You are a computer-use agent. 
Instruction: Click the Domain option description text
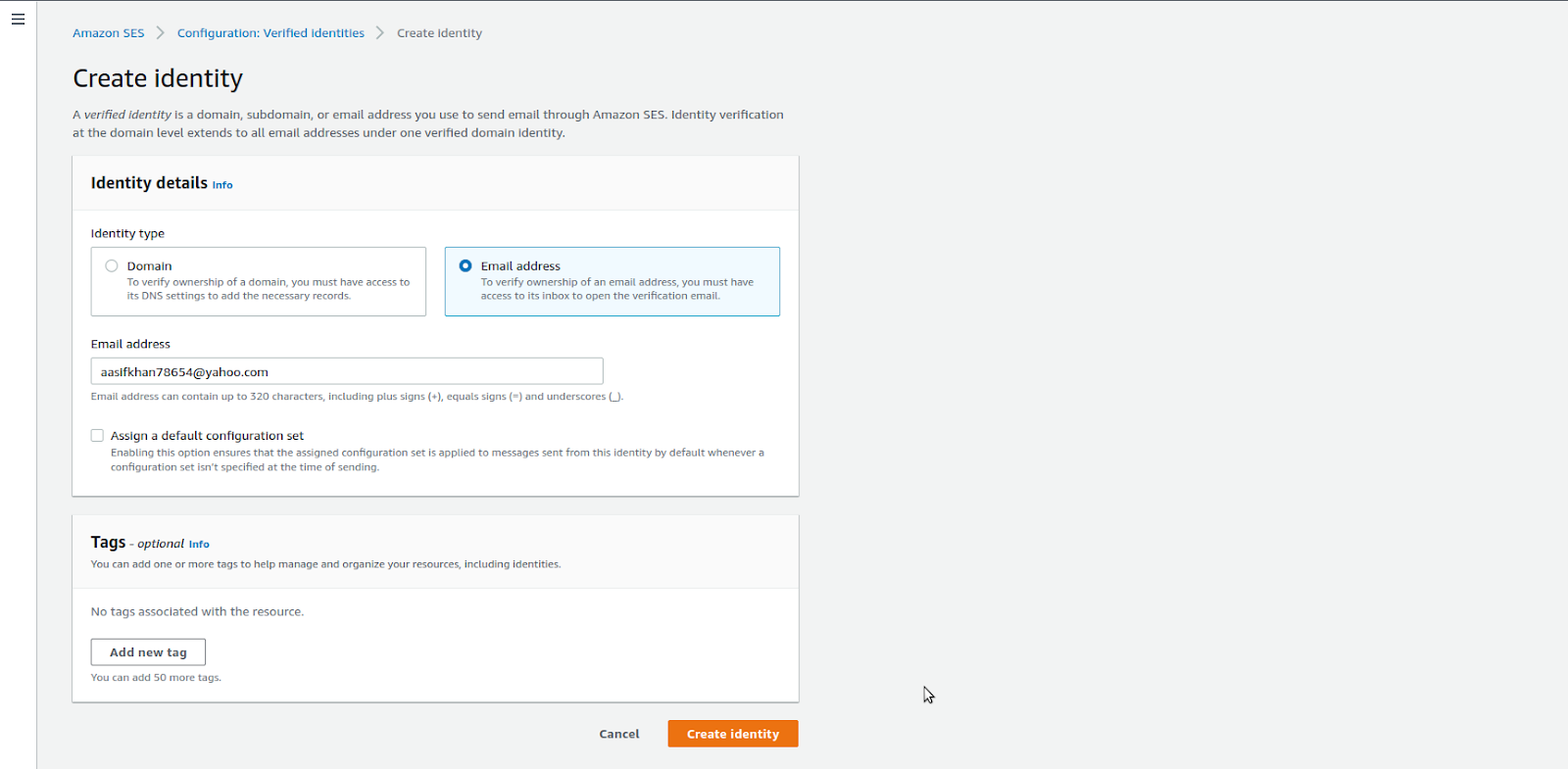[268, 289]
